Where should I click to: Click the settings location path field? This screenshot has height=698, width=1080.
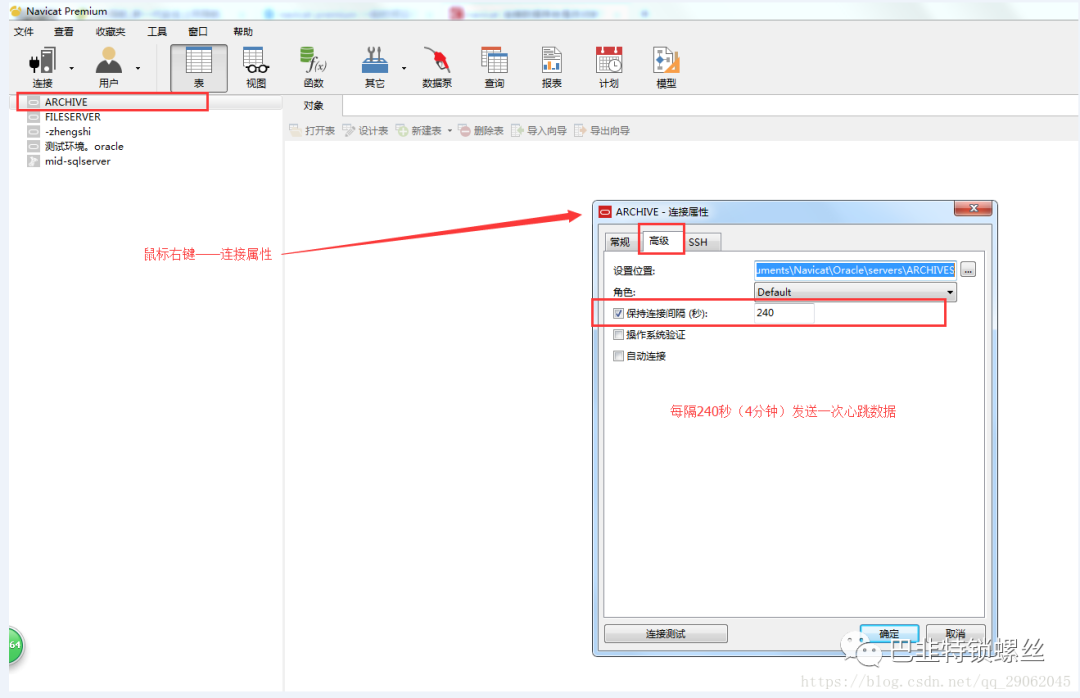pyautogui.click(x=855, y=269)
